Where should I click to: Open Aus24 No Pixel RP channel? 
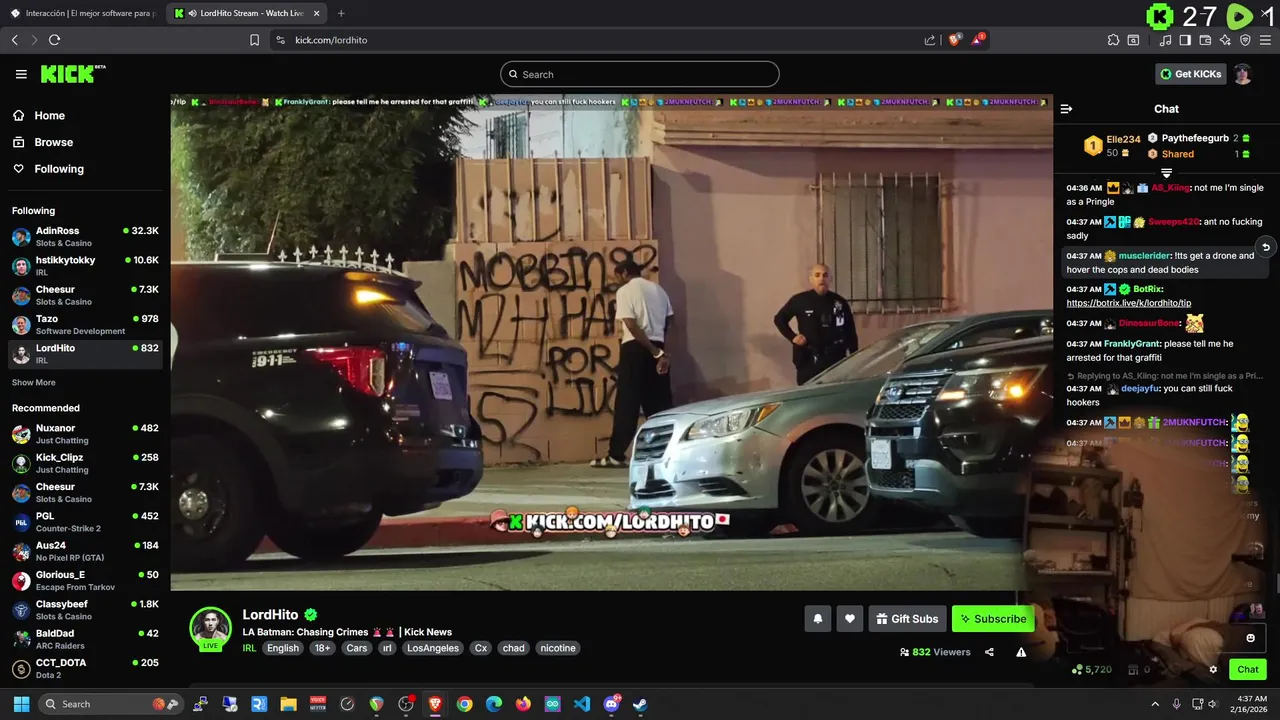click(x=85, y=551)
